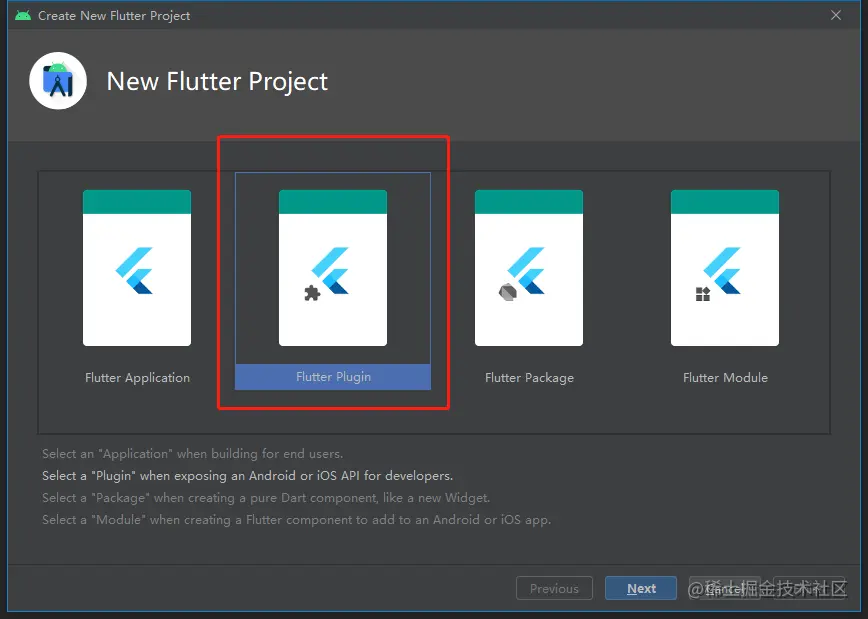Viewport: 868px width, 619px height.
Task: Click the Android Studio logo in header
Action: 58,81
